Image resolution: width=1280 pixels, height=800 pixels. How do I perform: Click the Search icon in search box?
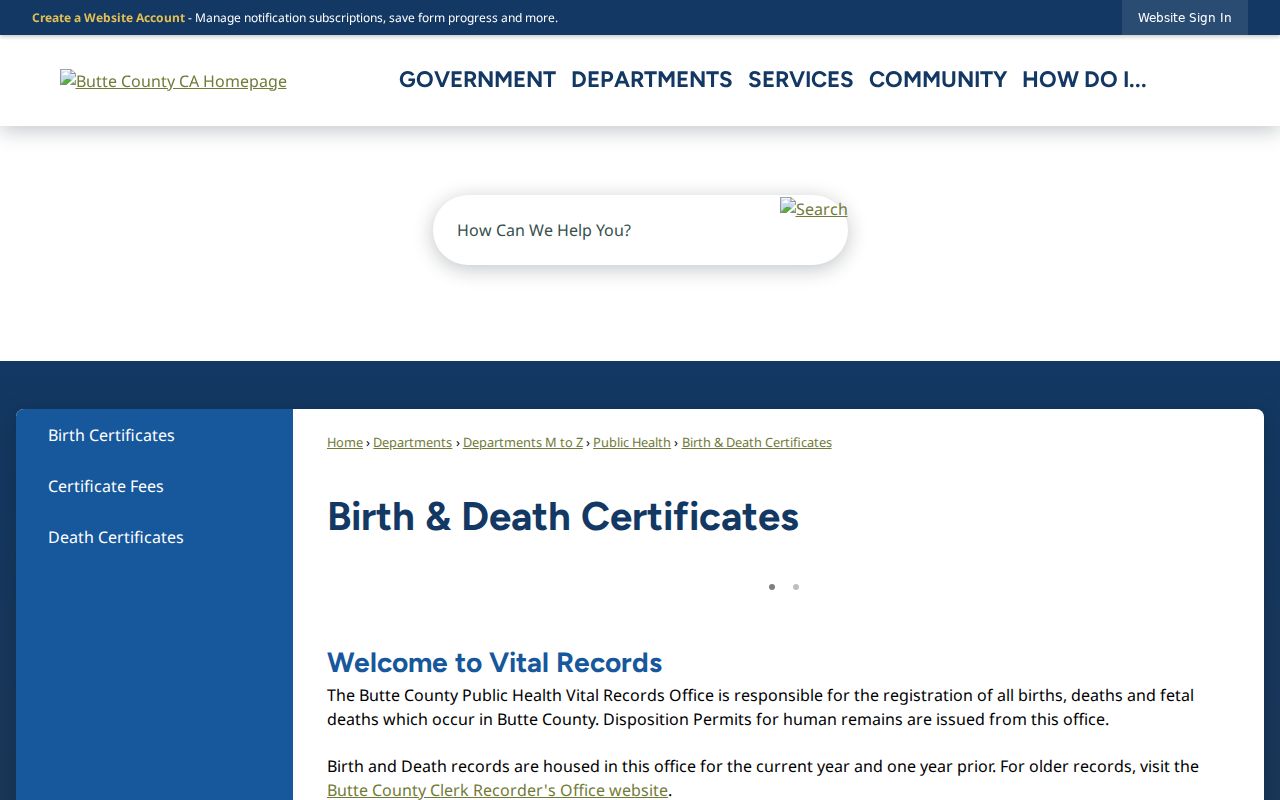point(813,209)
